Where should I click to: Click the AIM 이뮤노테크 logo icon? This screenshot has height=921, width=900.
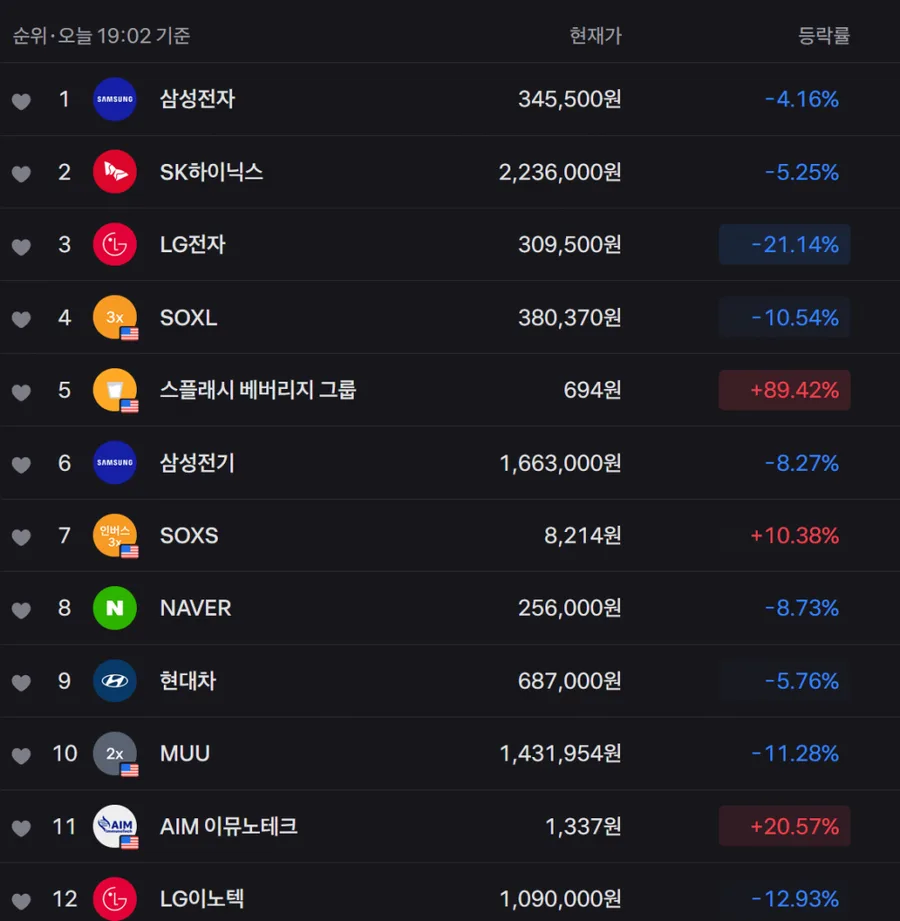pos(115,826)
